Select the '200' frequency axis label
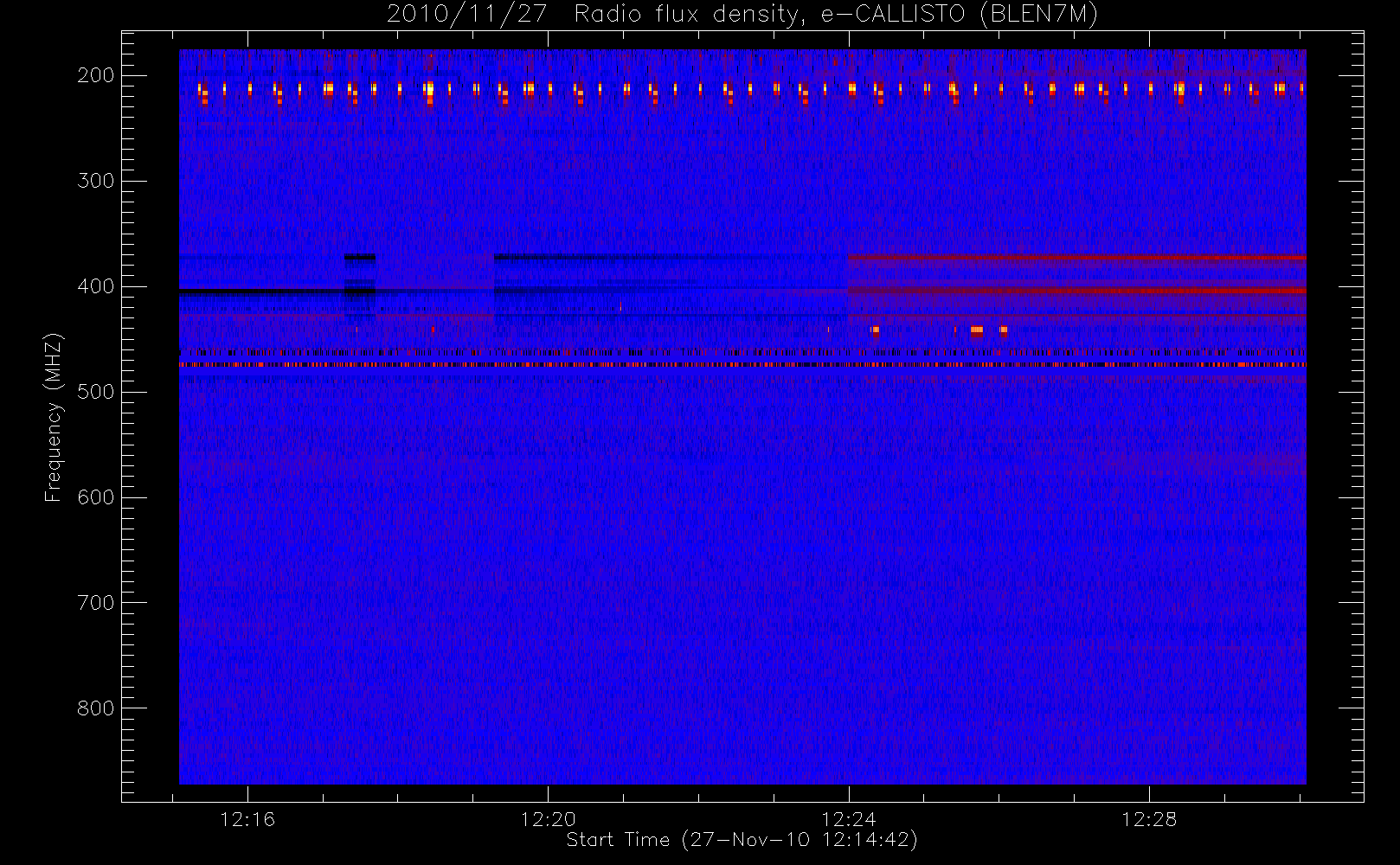The image size is (1400, 865). pos(95,75)
